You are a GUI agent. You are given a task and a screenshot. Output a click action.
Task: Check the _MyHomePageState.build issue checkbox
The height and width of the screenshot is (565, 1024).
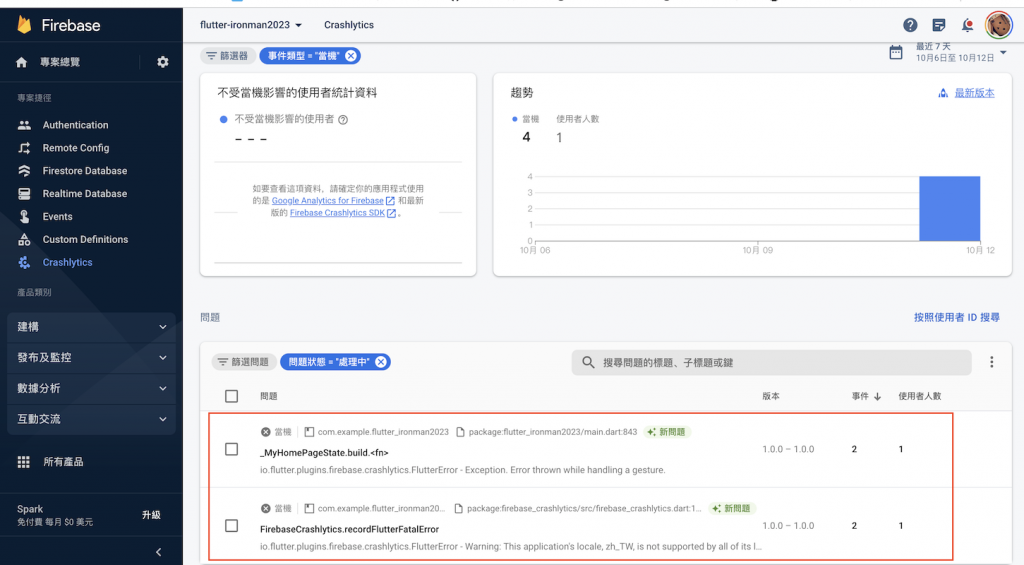[231, 449]
